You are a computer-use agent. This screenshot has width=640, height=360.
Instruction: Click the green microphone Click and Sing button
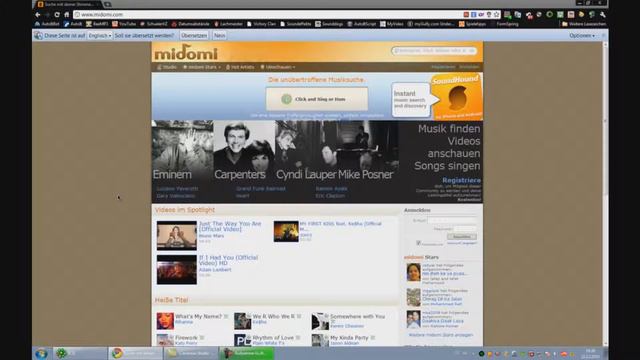click(x=317, y=99)
